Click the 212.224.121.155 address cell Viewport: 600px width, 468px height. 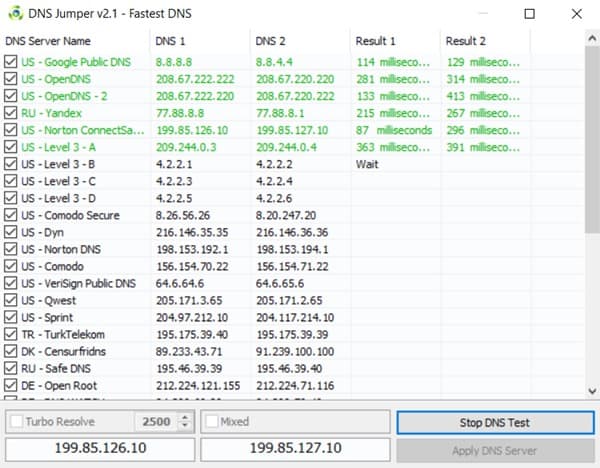198,385
